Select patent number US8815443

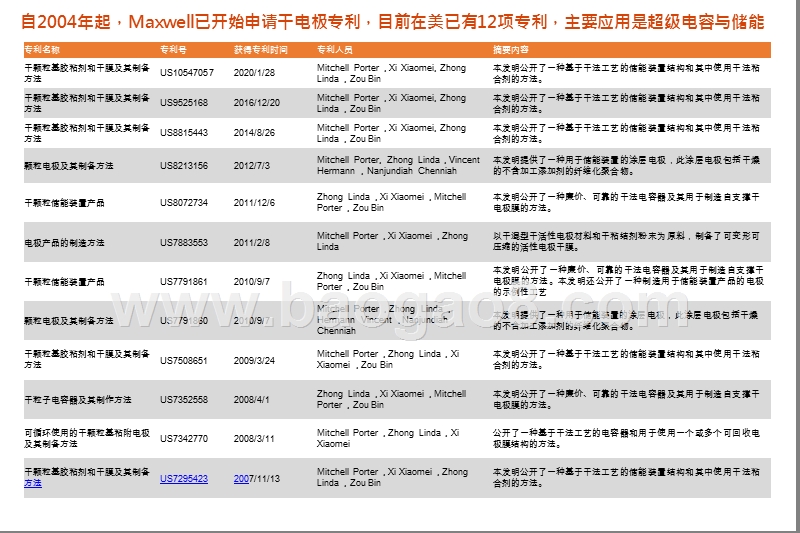tap(184, 133)
